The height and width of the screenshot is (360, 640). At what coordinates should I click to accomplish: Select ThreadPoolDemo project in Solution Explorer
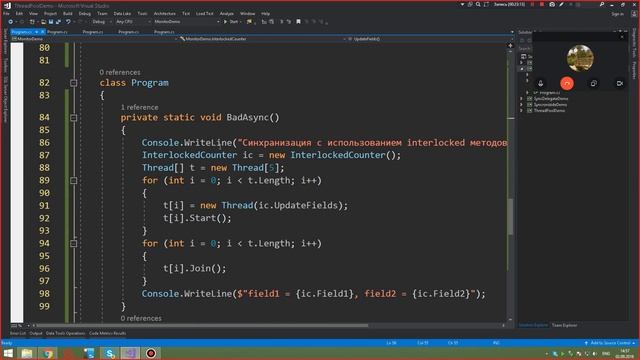click(x=549, y=111)
